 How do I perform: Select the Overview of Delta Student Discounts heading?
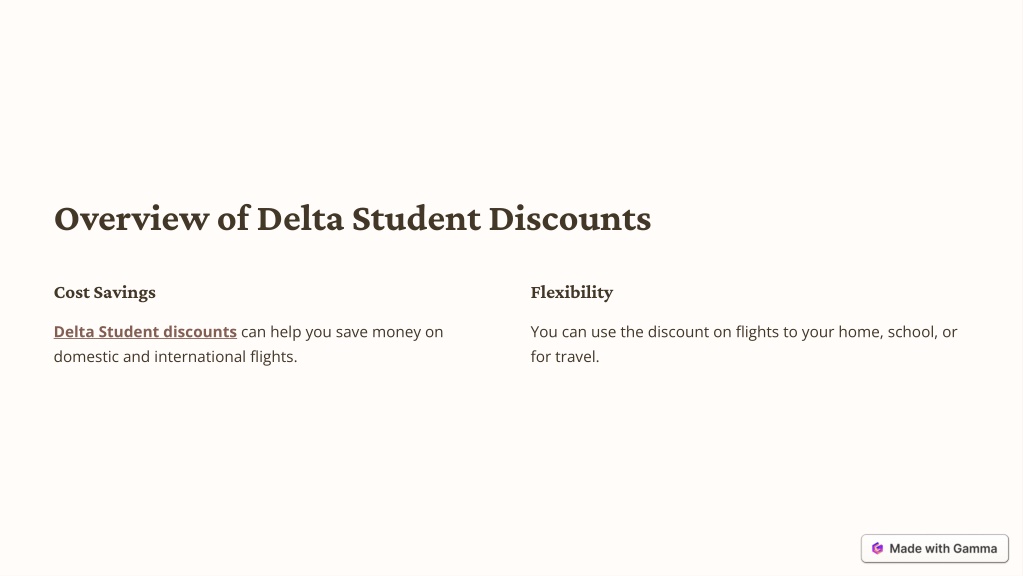pos(352,219)
